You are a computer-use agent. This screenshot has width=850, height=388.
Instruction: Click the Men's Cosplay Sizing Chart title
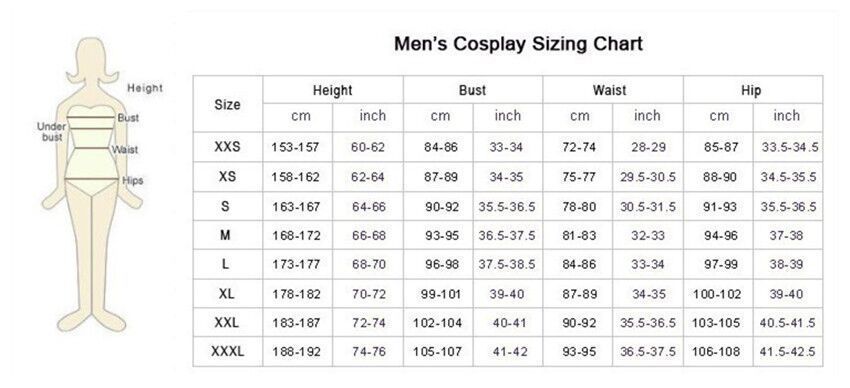518,43
